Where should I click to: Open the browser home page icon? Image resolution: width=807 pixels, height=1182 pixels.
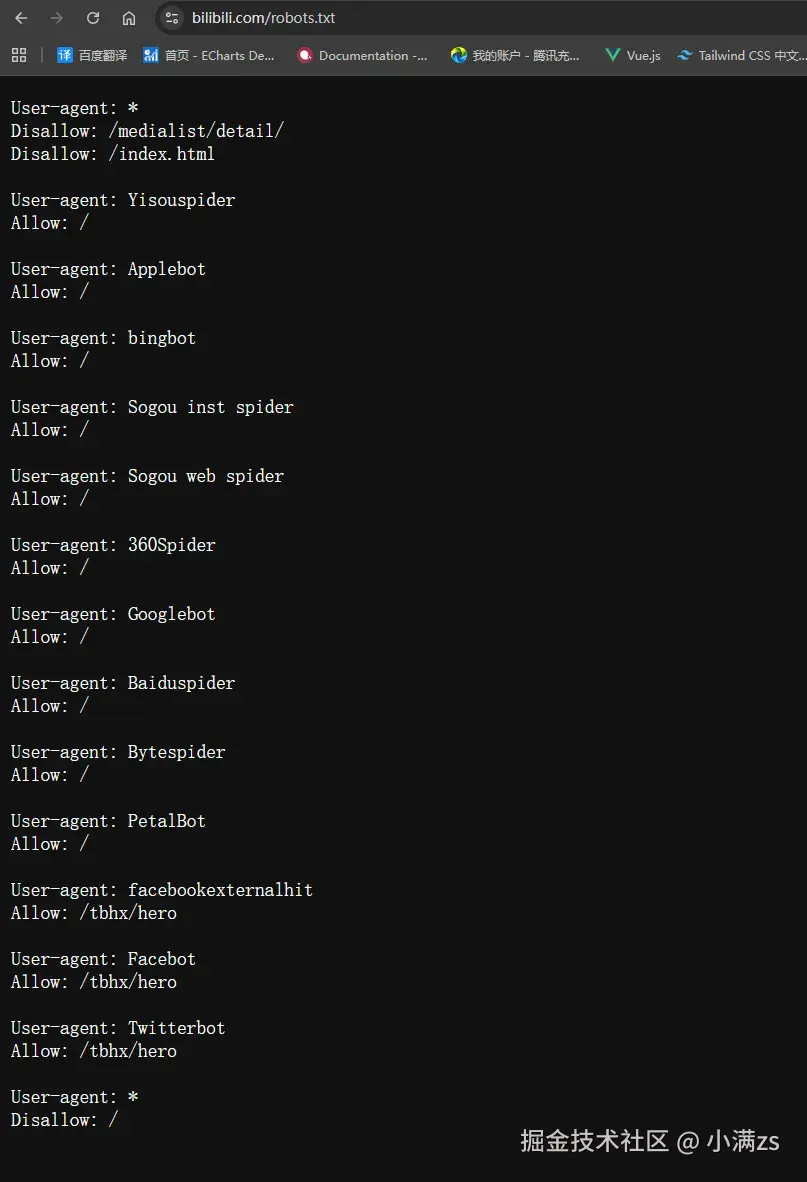coord(129,18)
